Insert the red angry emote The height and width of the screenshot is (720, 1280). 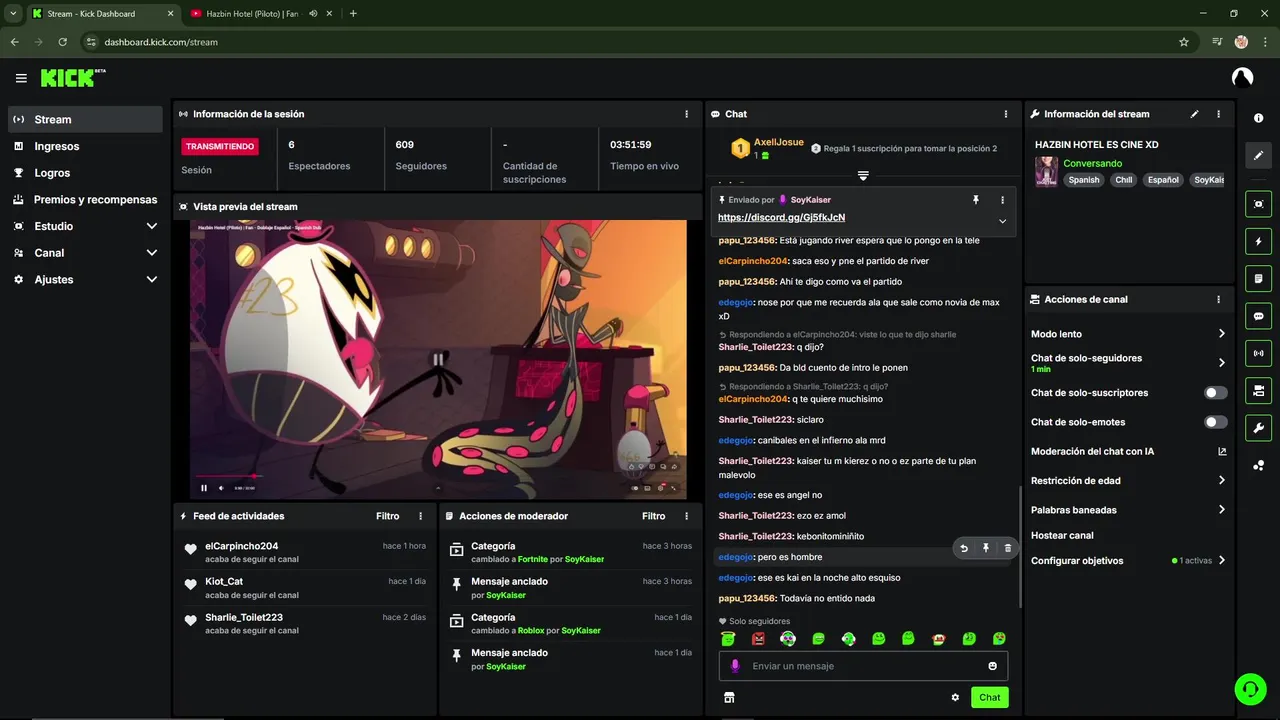758,639
